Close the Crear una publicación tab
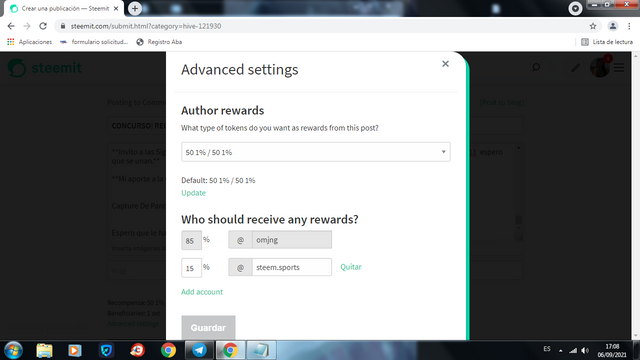Screen dimensions: 640x360 click(x=116, y=9)
